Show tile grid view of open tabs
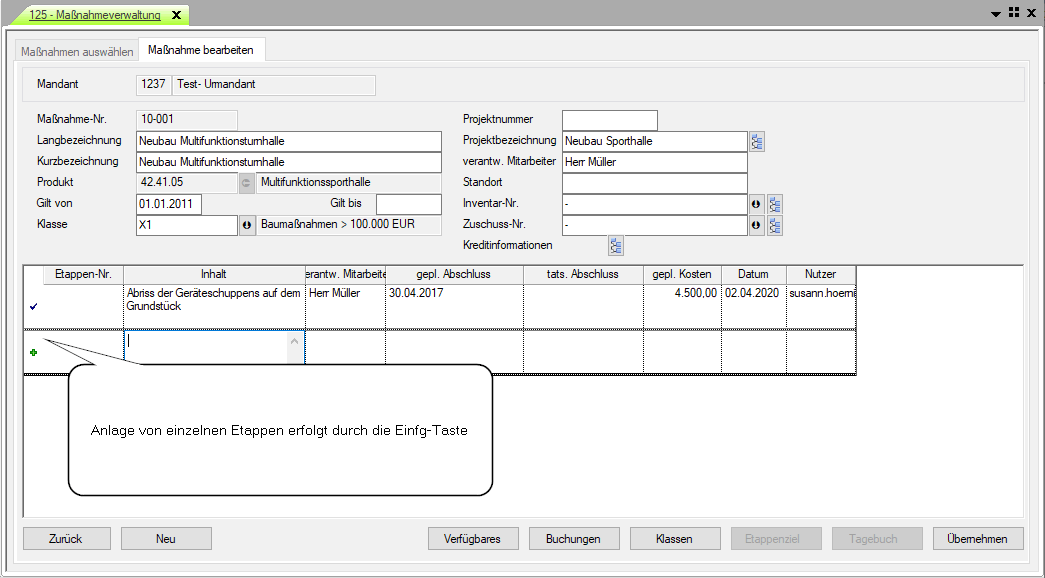This screenshot has height=578, width=1045. coord(1013,13)
